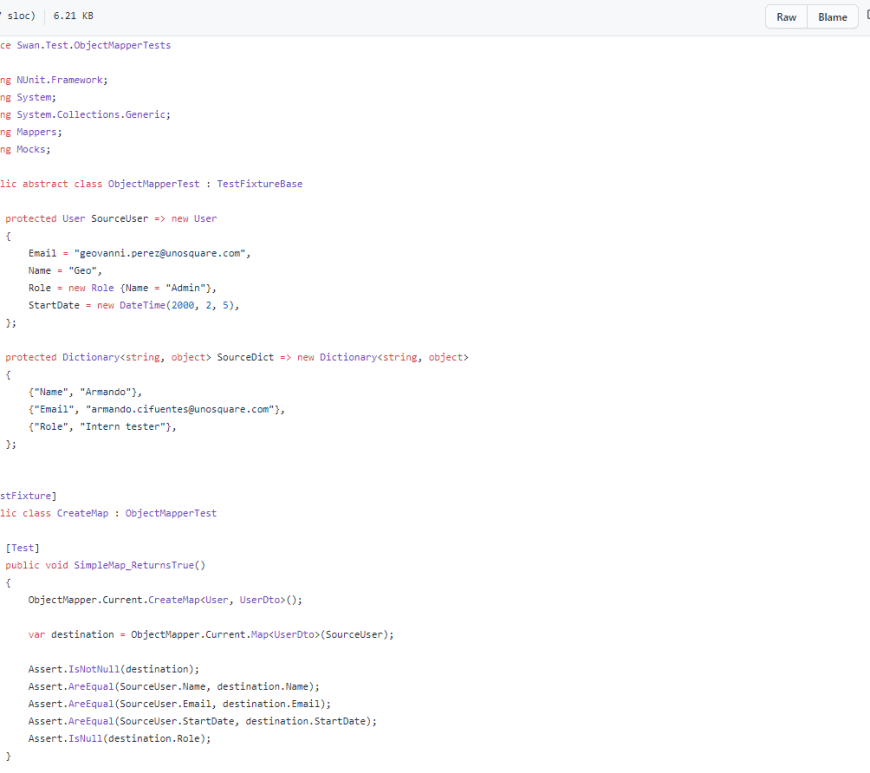870x773 pixels.
Task: Click the [Test] attribute
Action: (22, 547)
